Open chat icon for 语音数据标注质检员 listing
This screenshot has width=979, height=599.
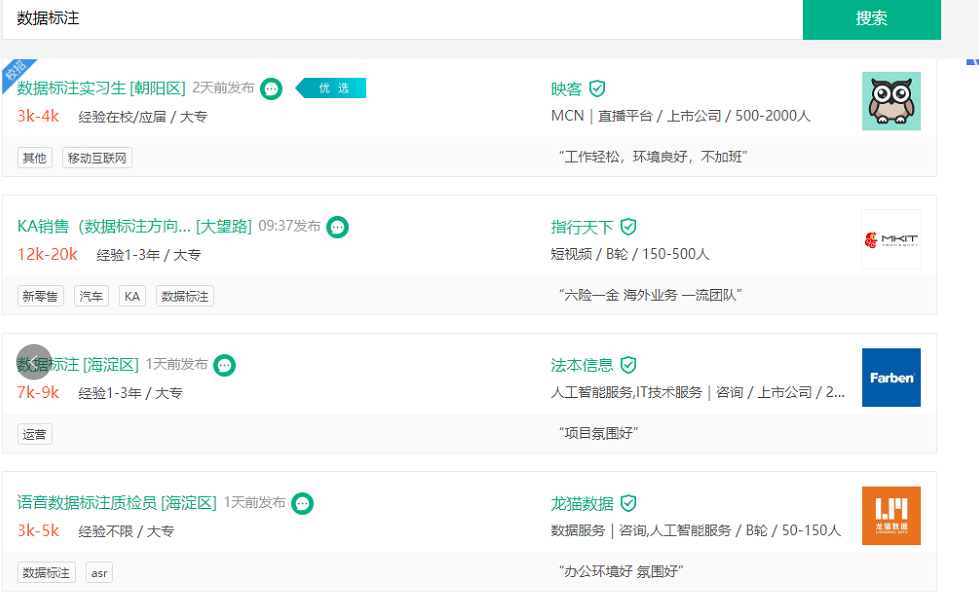coord(303,503)
